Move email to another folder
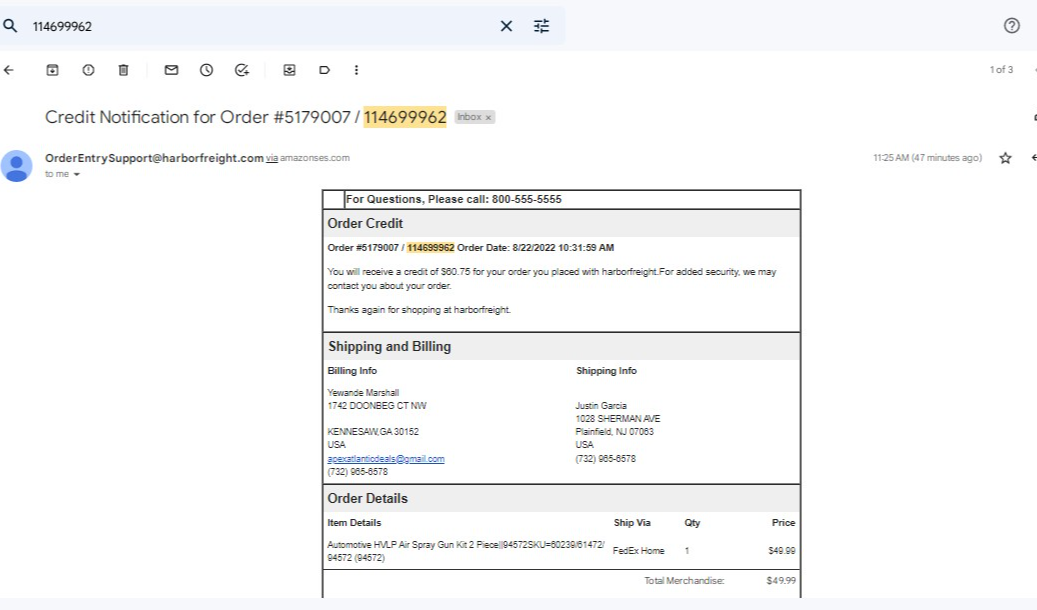Viewport: 1037px width, 610px height. click(289, 69)
